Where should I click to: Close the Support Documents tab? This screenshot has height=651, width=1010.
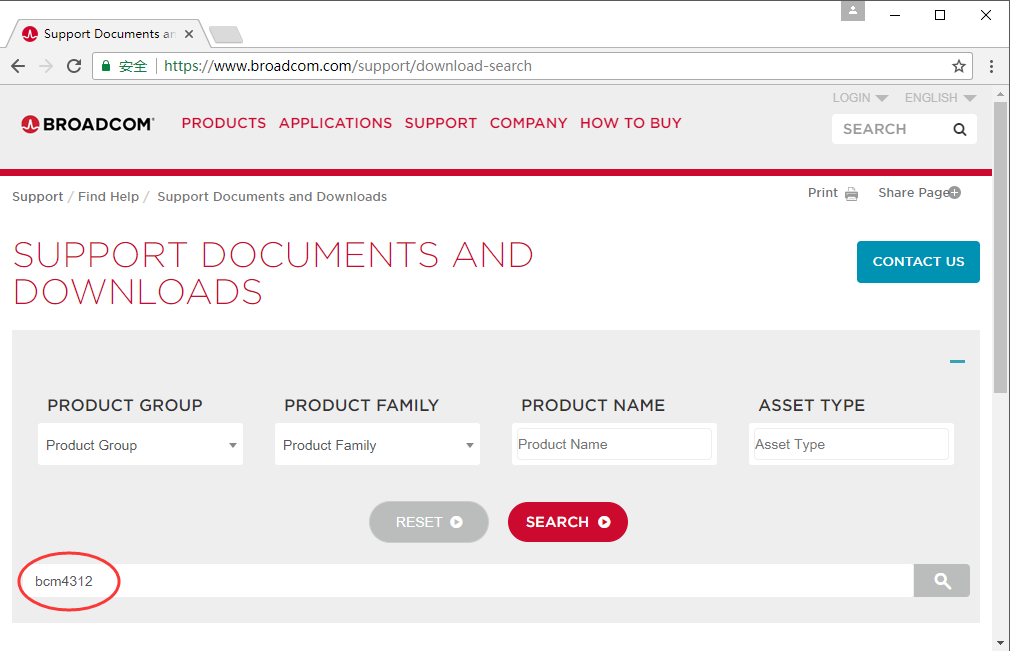pos(189,34)
